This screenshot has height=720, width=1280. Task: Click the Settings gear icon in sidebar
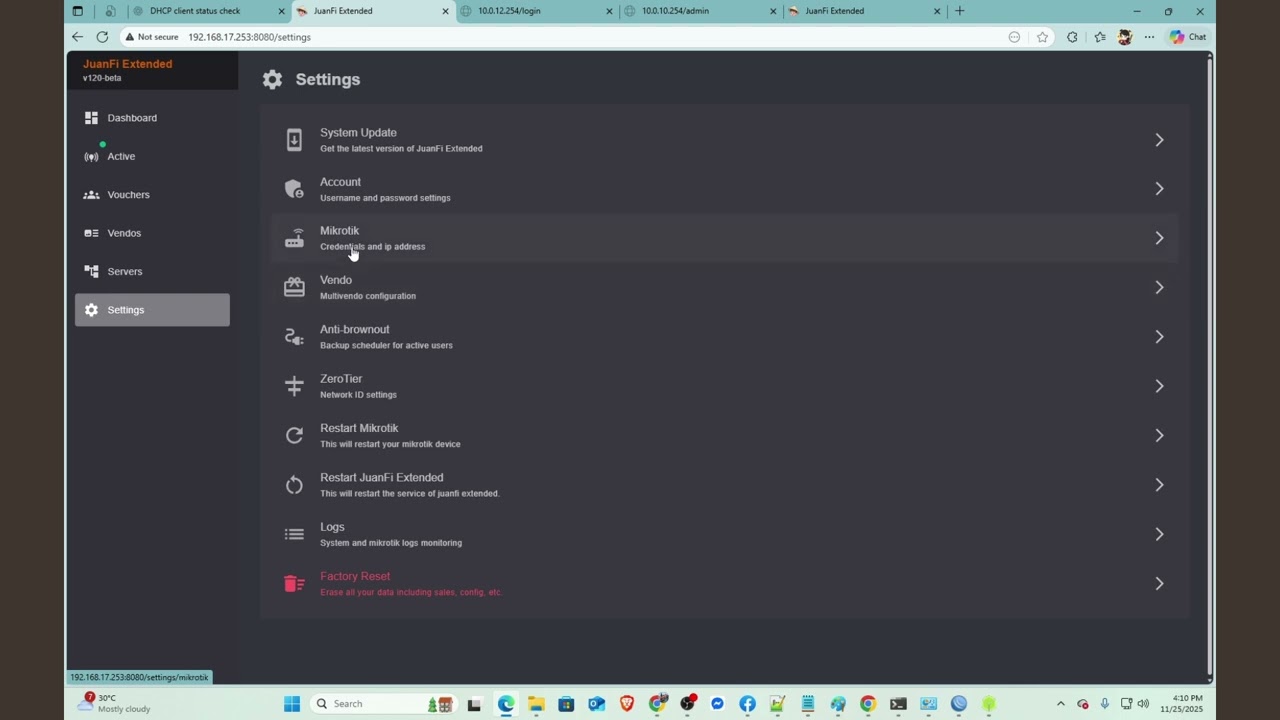(x=91, y=310)
